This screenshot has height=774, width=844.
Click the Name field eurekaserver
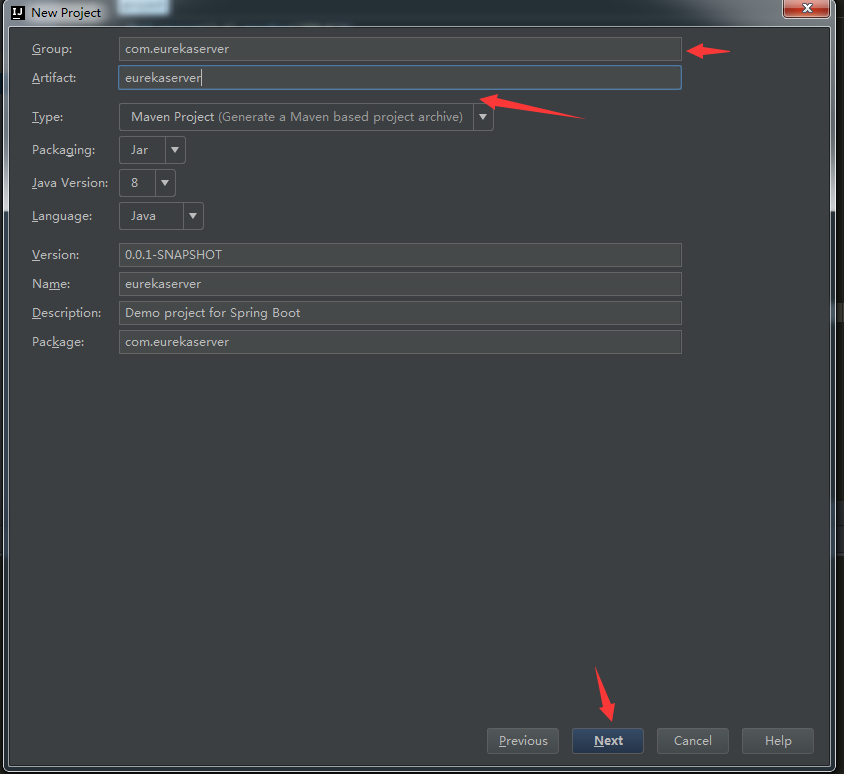coord(400,284)
